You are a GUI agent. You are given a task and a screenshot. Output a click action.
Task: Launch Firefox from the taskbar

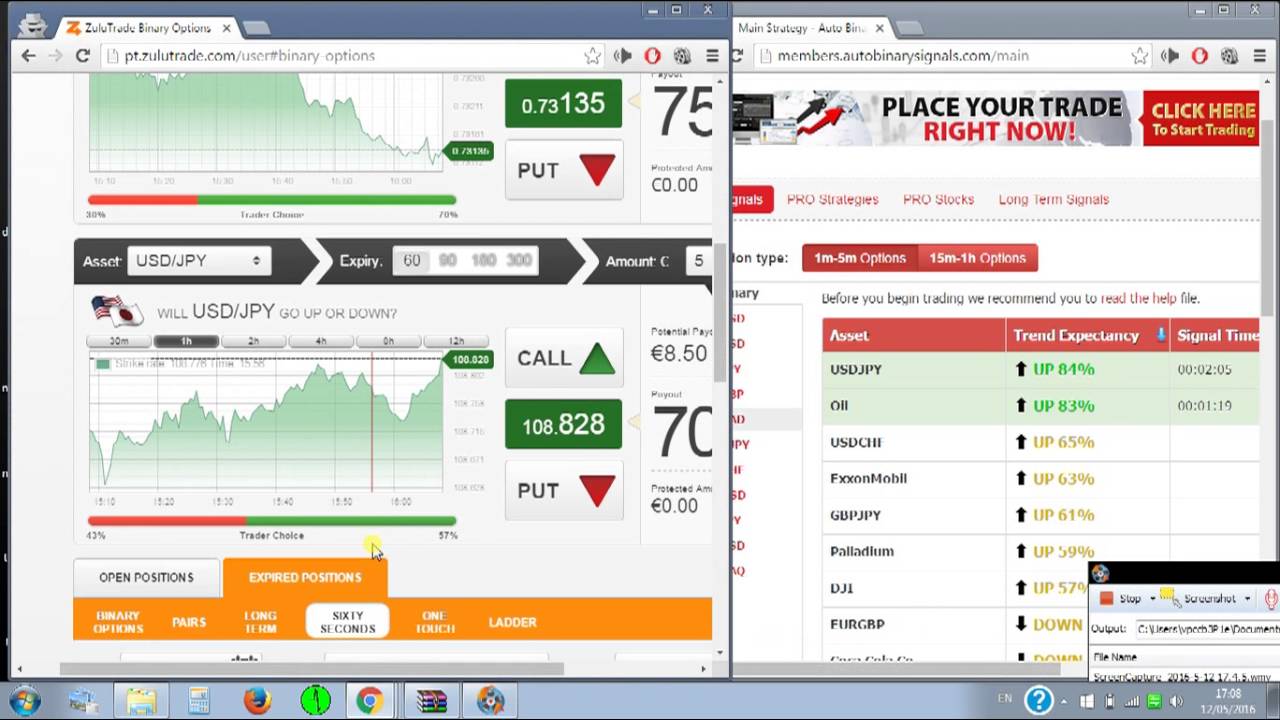(257, 701)
